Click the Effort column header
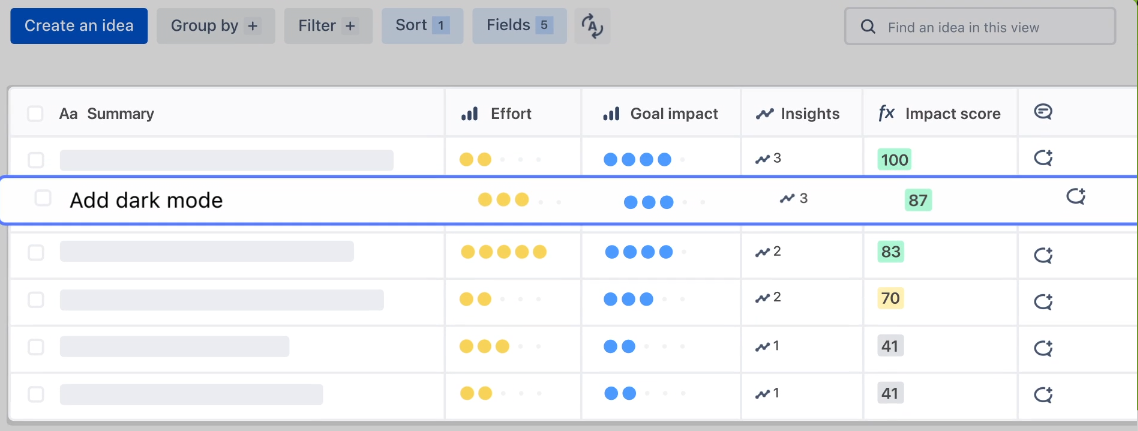The width and height of the screenshot is (1138, 431). coord(510,114)
